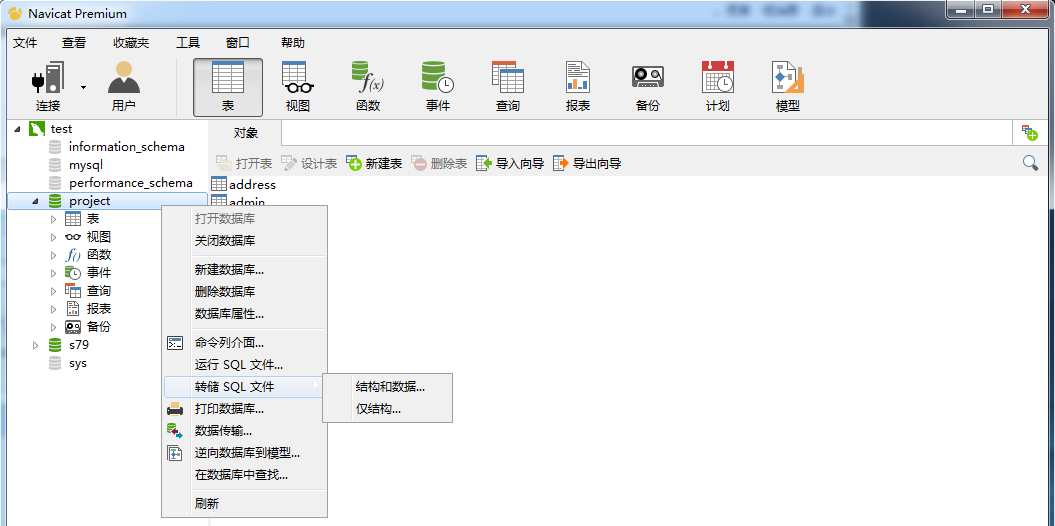Viewport: 1055px width, 526px height.
Task: Choose 刷新 in context menu
Action: pyautogui.click(x=245, y=504)
